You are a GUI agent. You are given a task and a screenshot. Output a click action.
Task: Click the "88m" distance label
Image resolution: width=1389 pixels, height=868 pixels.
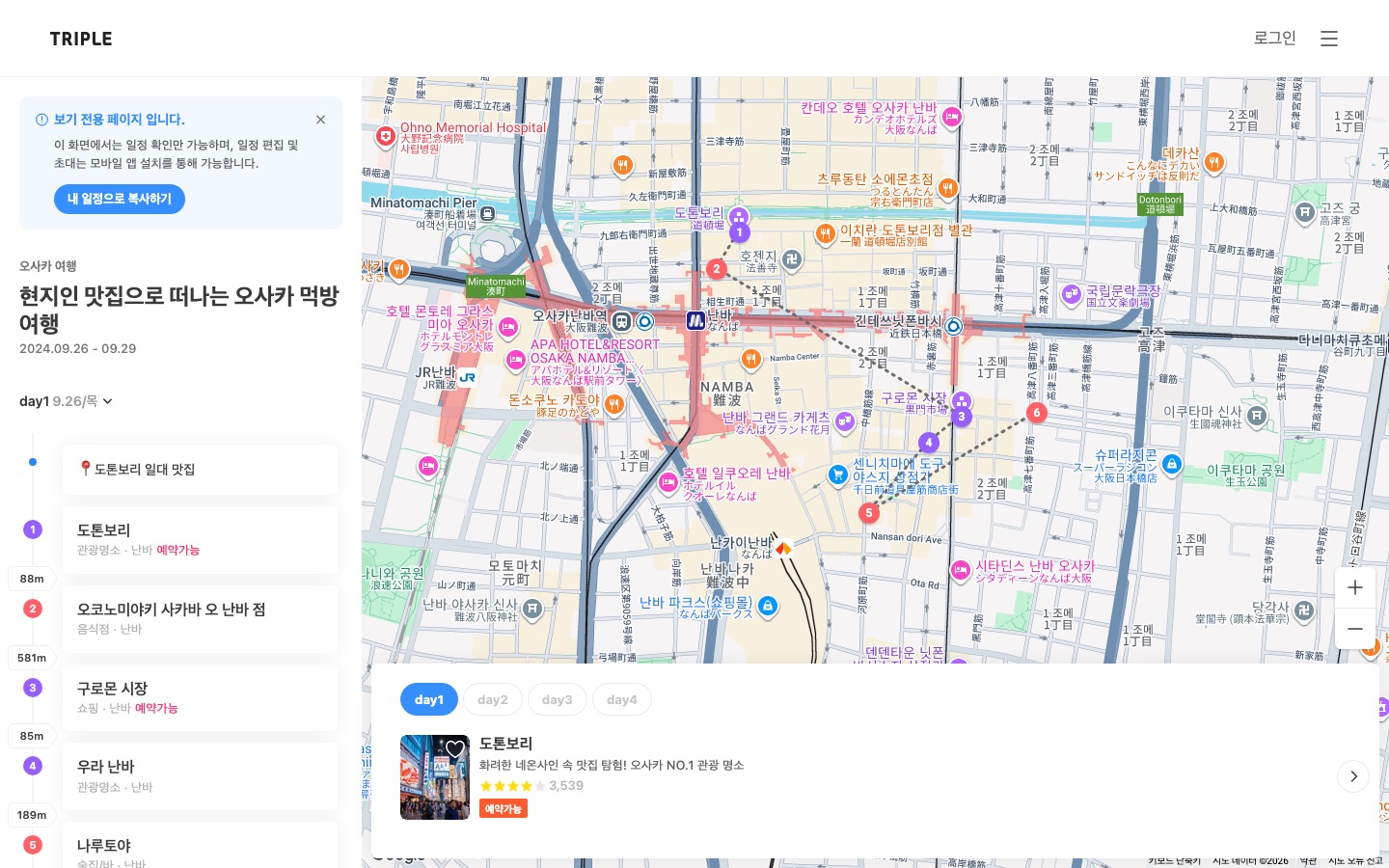coord(32,579)
